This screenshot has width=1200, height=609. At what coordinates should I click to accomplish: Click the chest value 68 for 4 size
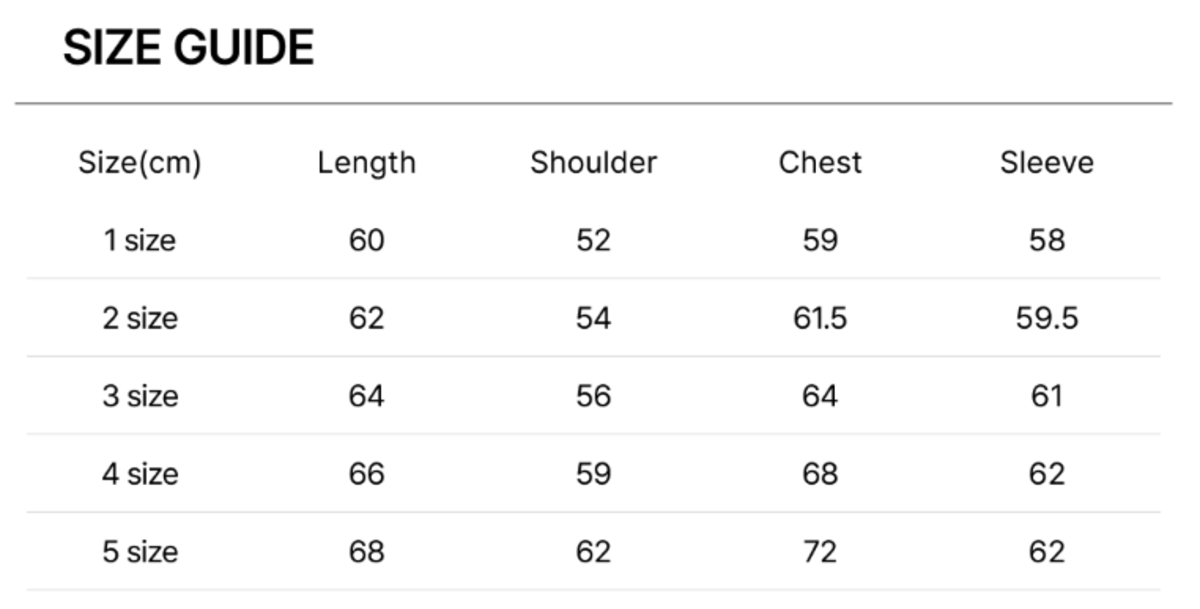click(x=820, y=474)
